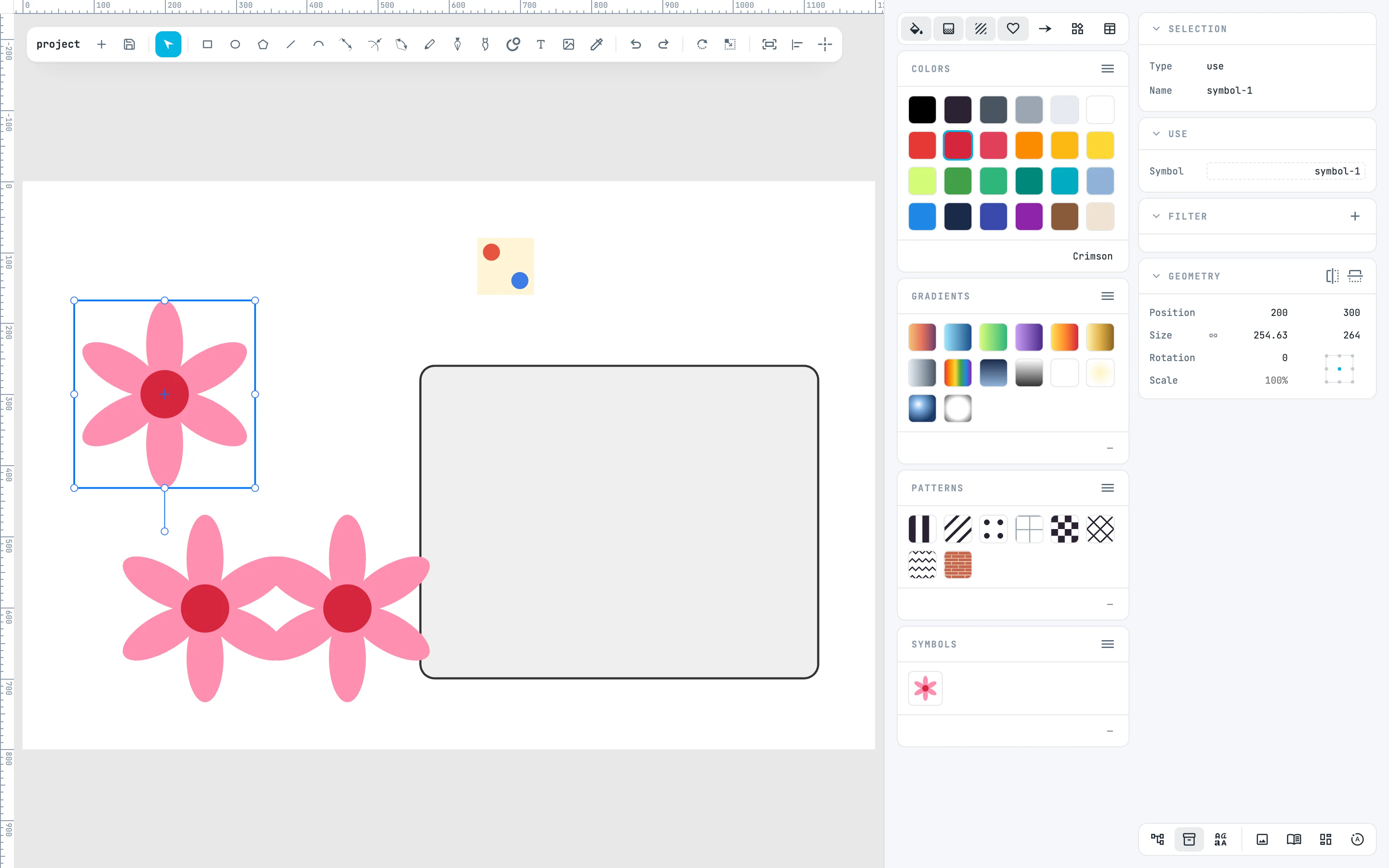This screenshot has width=1389, height=868.
Task: Add a new filter with plus button
Action: (x=1355, y=217)
